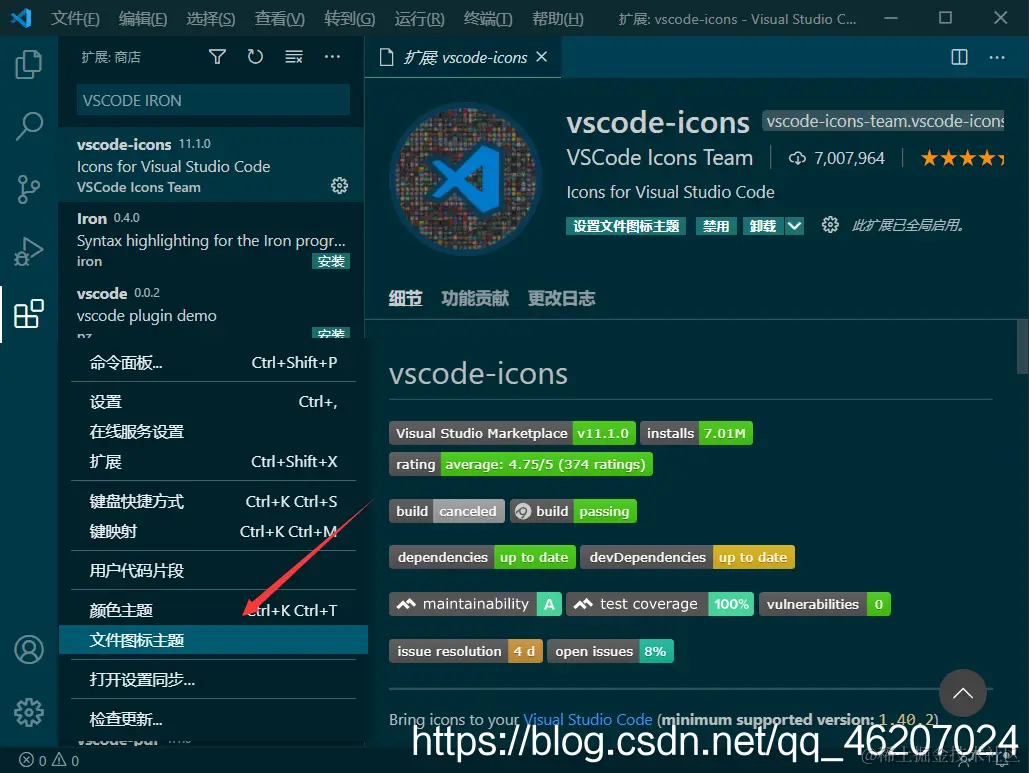Open the Accounts icon in activity bar
This screenshot has height=773, width=1029.
[x=29, y=650]
